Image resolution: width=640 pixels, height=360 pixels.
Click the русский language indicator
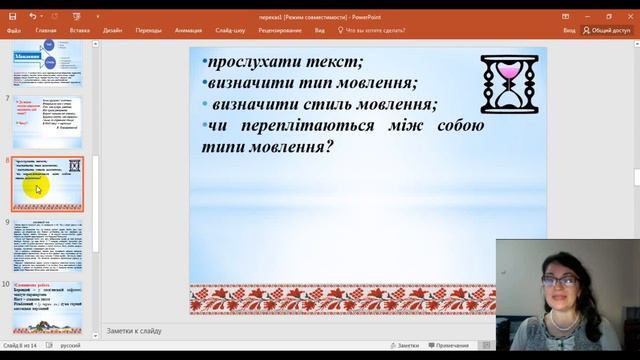(70, 345)
